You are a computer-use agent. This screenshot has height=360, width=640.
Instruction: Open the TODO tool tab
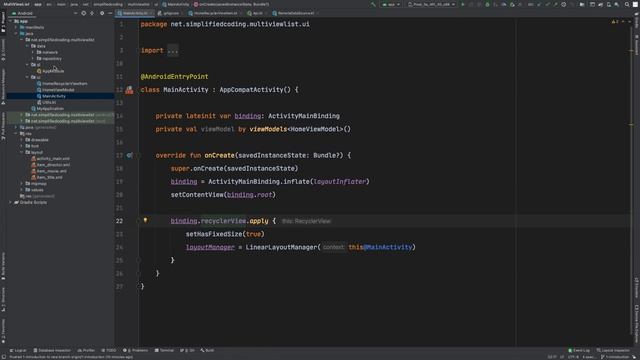[109, 350]
